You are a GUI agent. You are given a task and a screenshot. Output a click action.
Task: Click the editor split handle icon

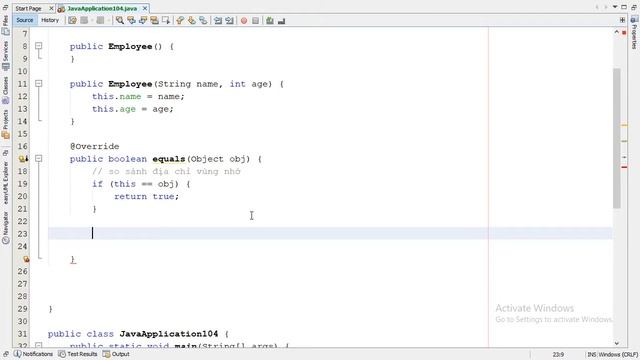(622, 20)
